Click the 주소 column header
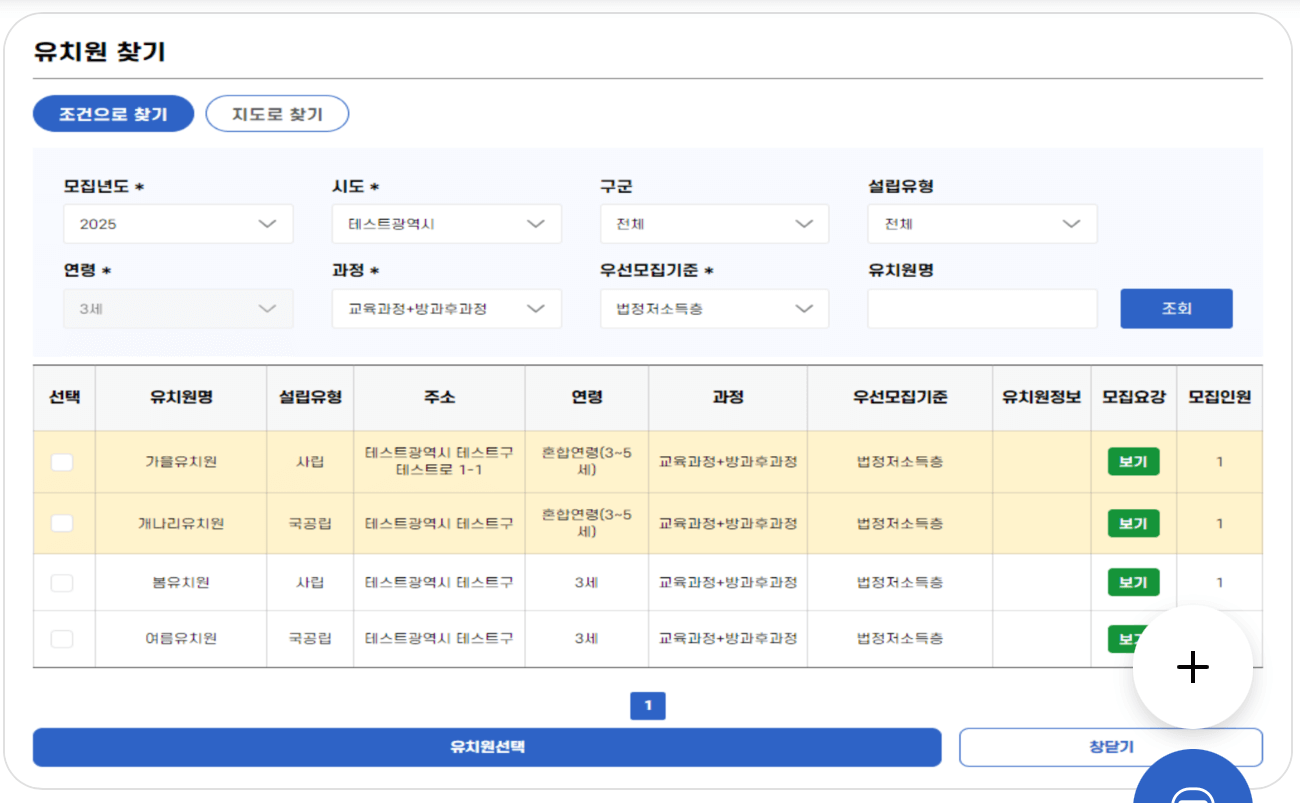Screen dimensions: 1300x803 coord(439,398)
